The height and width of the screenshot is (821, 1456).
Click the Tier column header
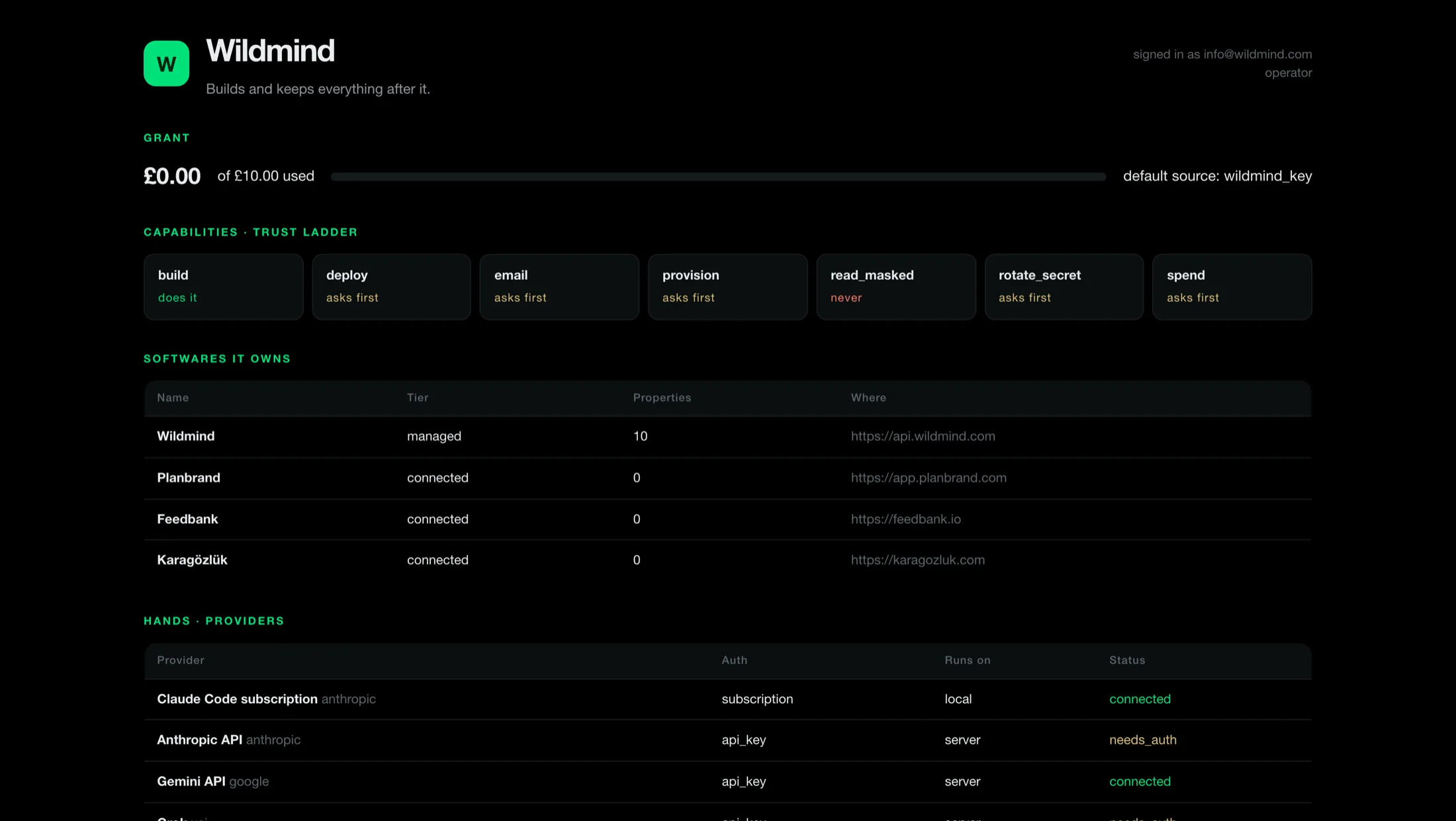(418, 398)
